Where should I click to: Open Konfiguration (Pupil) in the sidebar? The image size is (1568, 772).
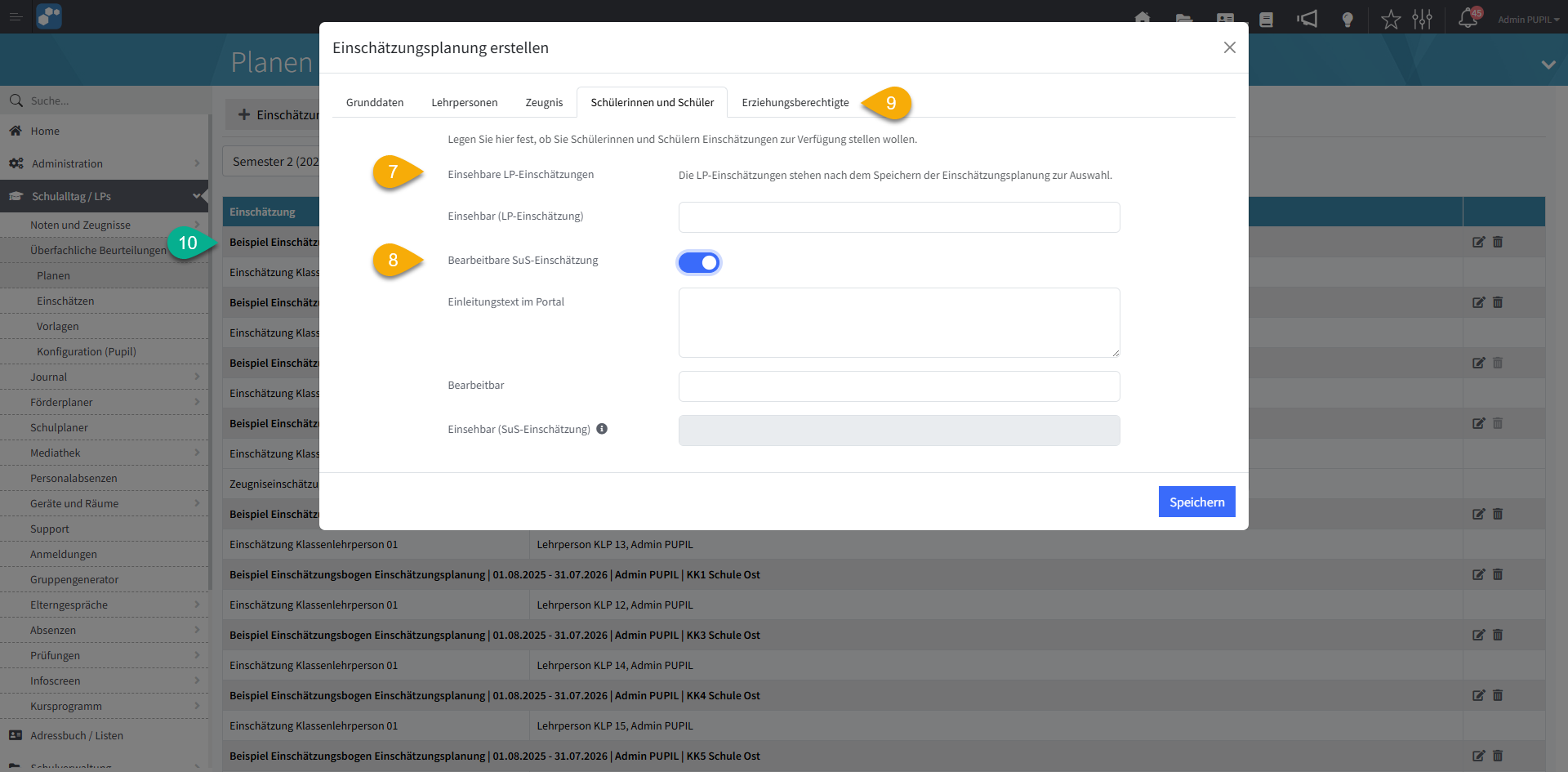pyautogui.click(x=87, y=351)
